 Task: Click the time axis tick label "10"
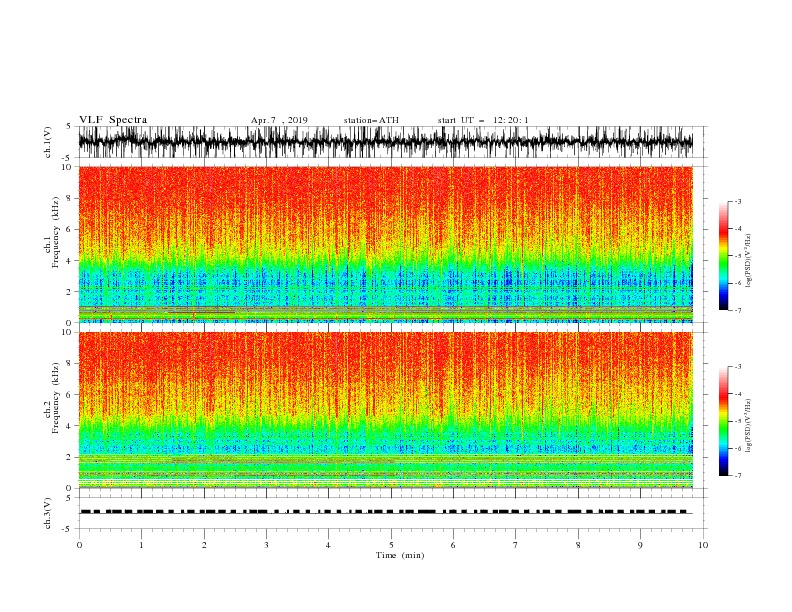pos(703,545)
